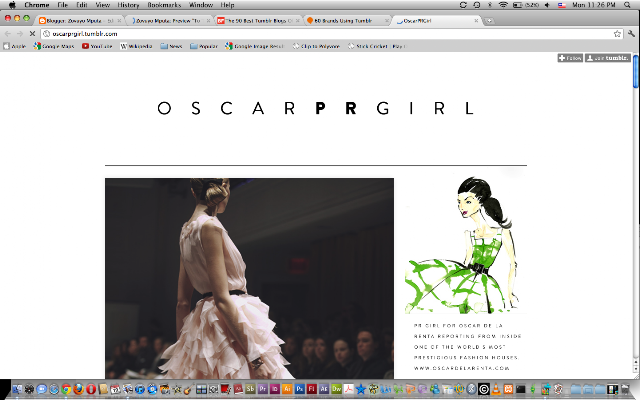
Task: Open the Edit menu
Action: [82, 5]
